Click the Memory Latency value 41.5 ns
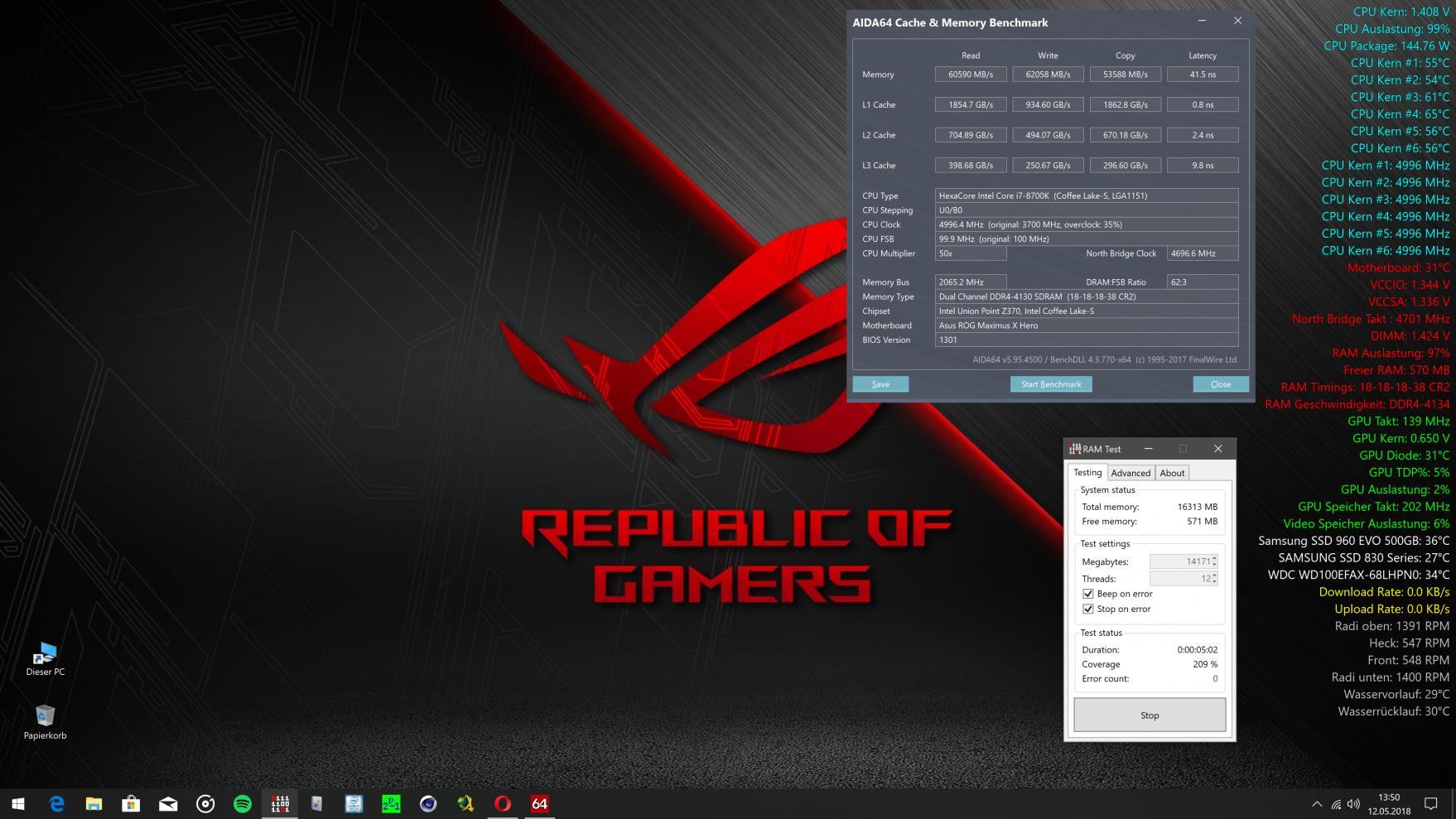This screenshot has height=819, width=1456. tap(1203, 75)
